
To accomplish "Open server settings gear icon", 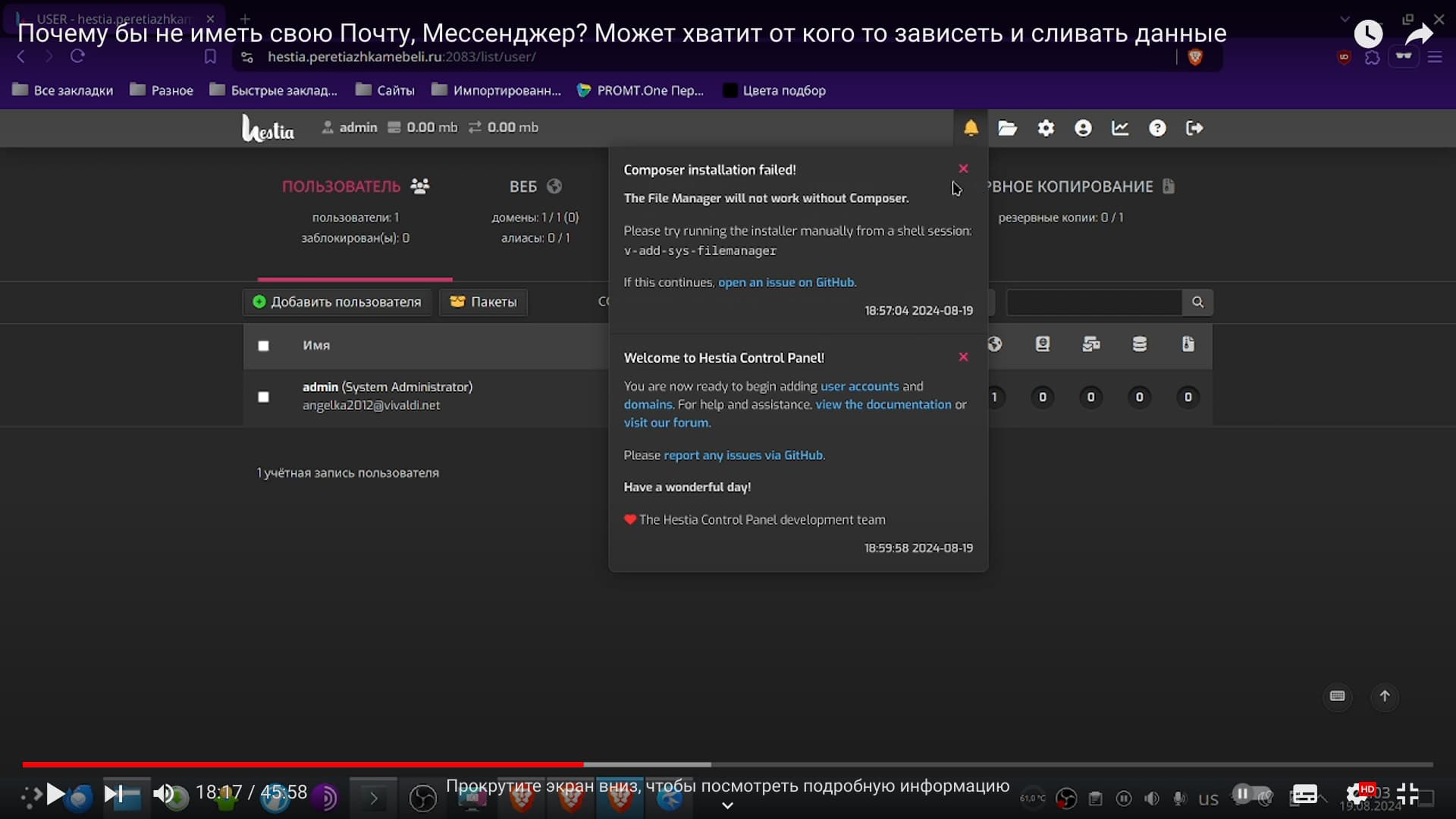I will pos(1046,128).
